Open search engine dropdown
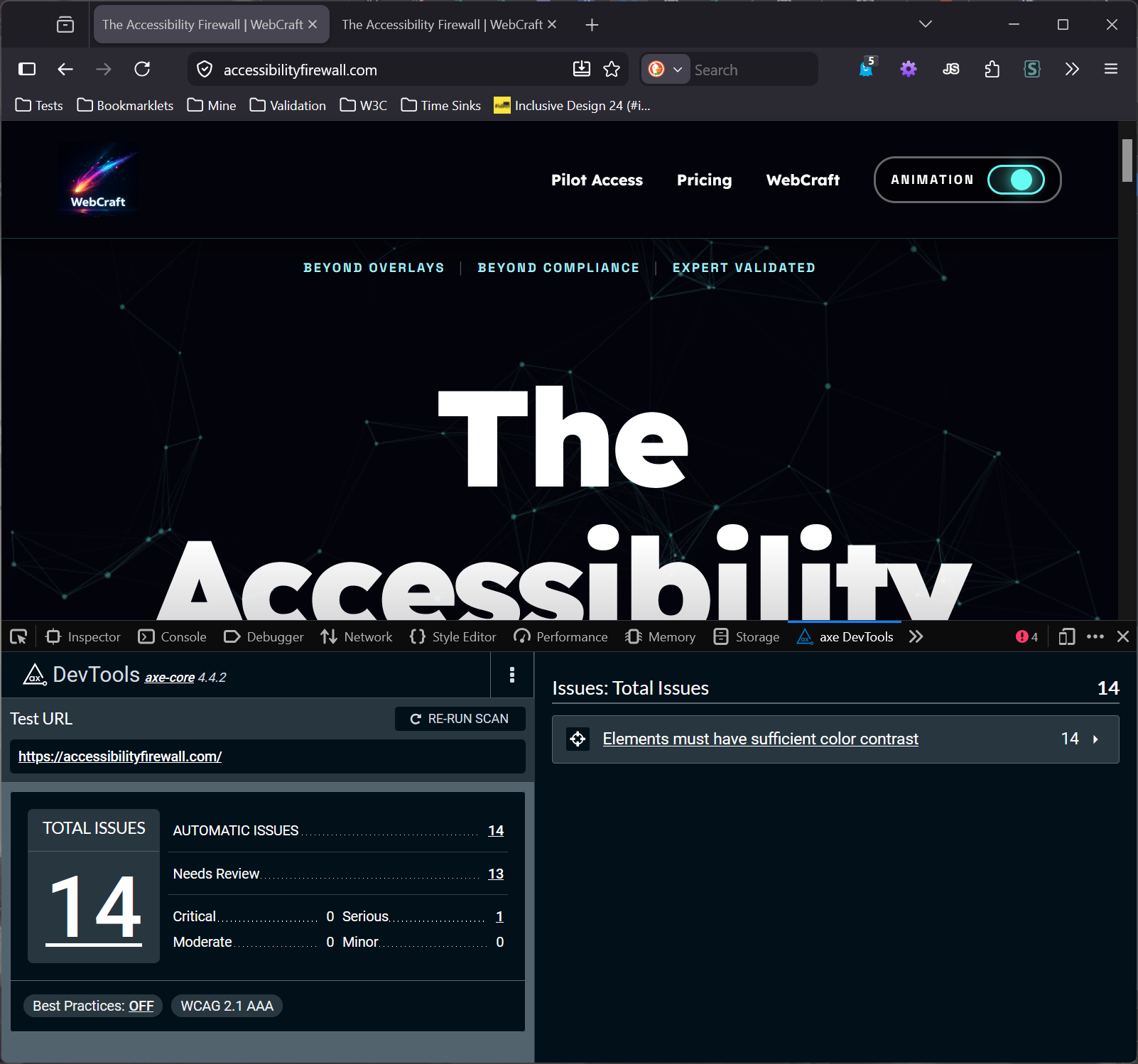 (666, 69)
